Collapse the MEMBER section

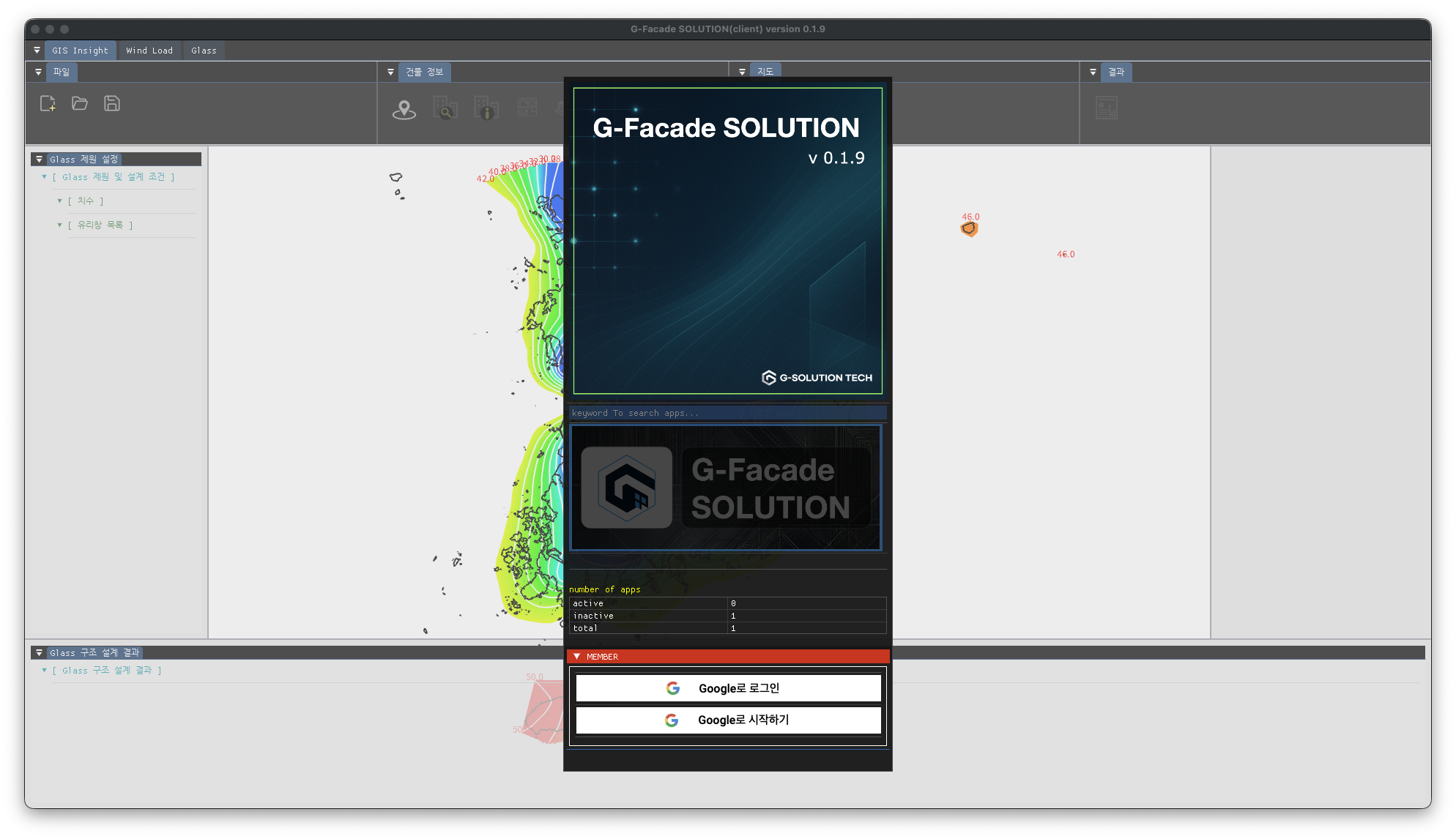(x=577, y=657)
